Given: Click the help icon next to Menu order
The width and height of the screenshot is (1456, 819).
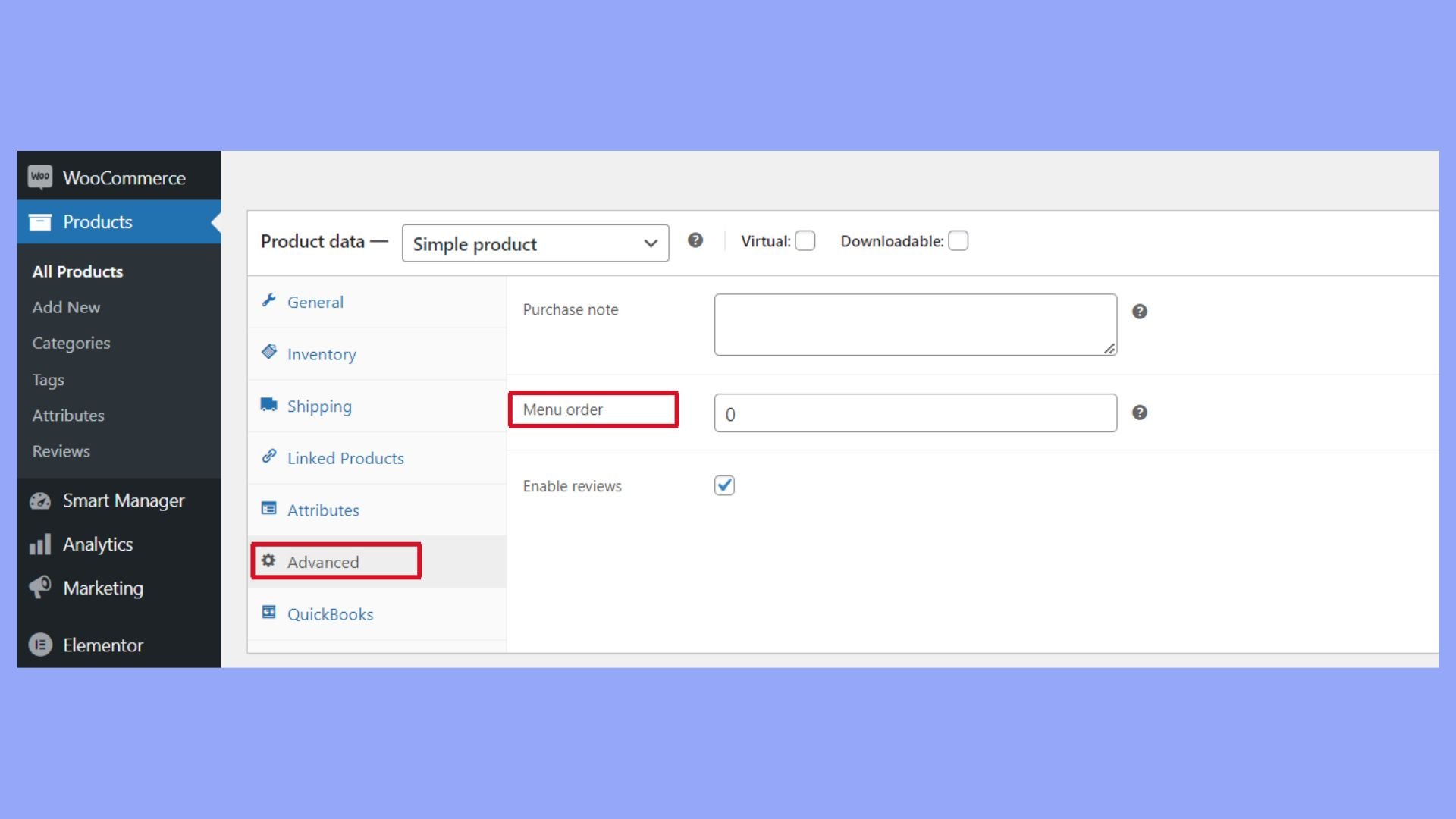Looking at the screenshot, I should [1140, 413].
